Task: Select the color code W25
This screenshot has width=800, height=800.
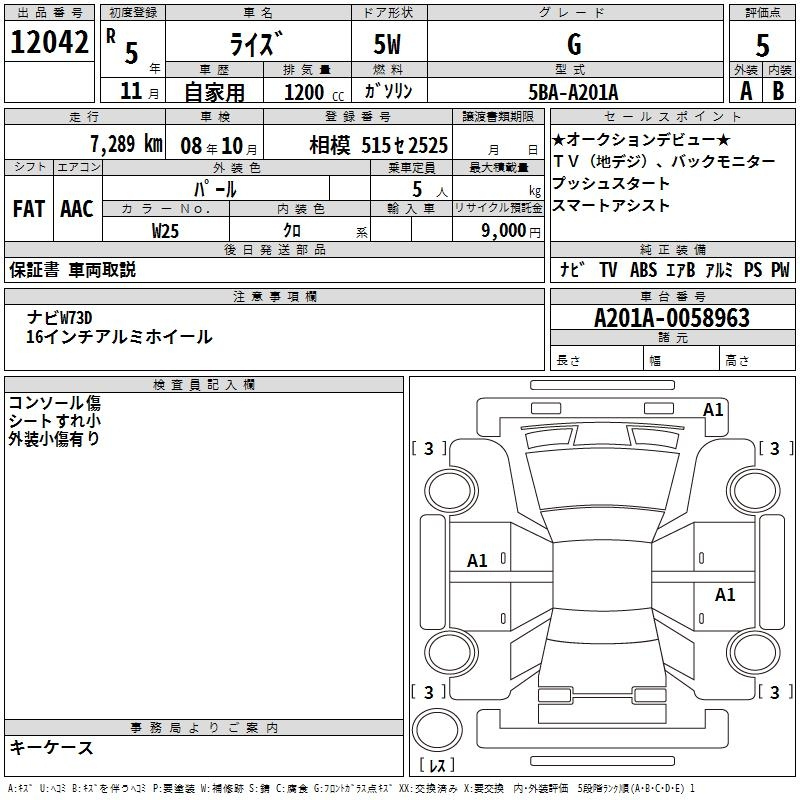Action: (x=166, y=230)
